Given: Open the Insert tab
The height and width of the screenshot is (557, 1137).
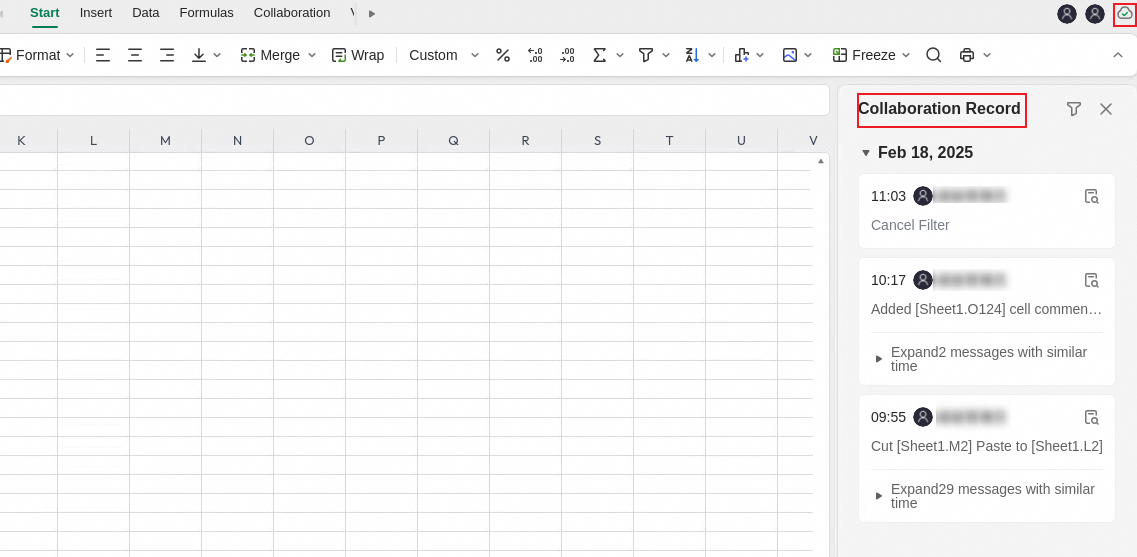Looking at the screenshot, I should [96, 13].
